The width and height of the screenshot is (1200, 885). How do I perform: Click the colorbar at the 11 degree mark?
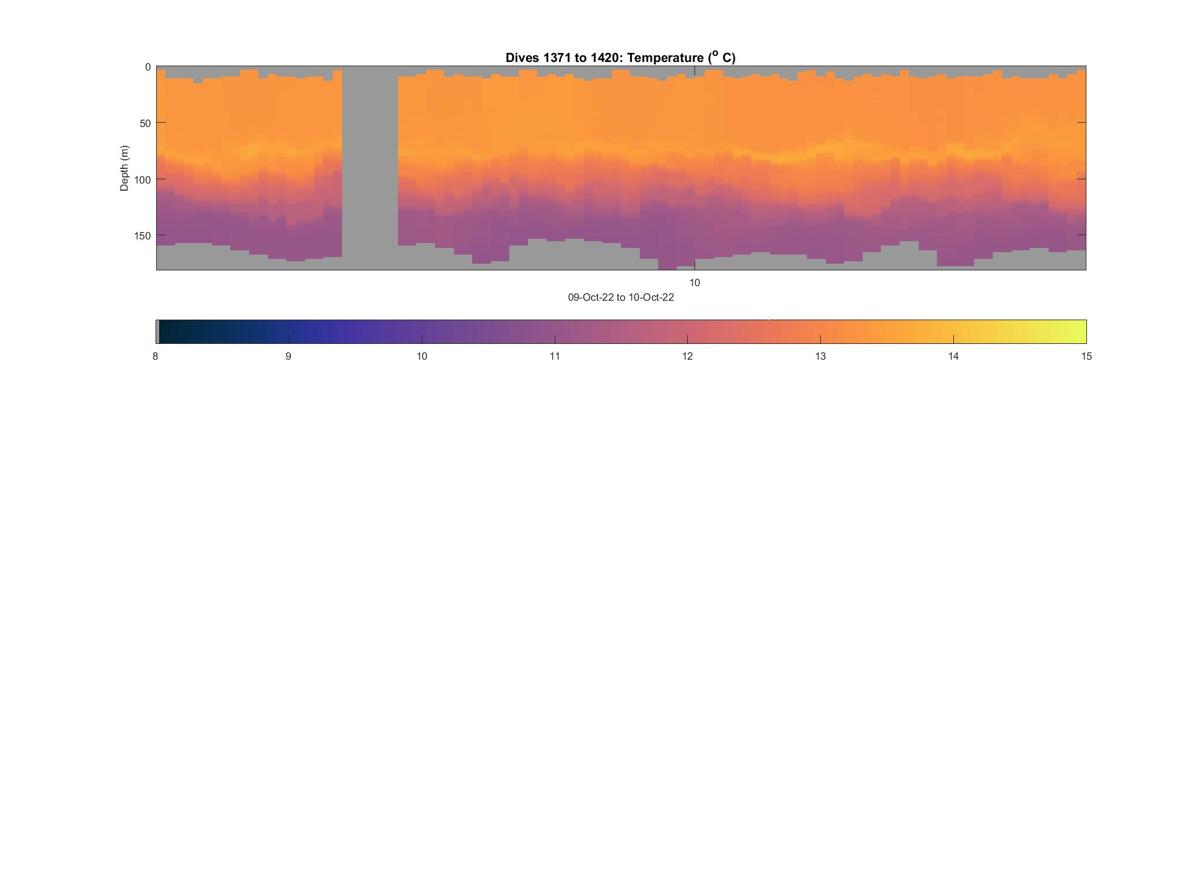pyautogui.click(x=555, y=331)
